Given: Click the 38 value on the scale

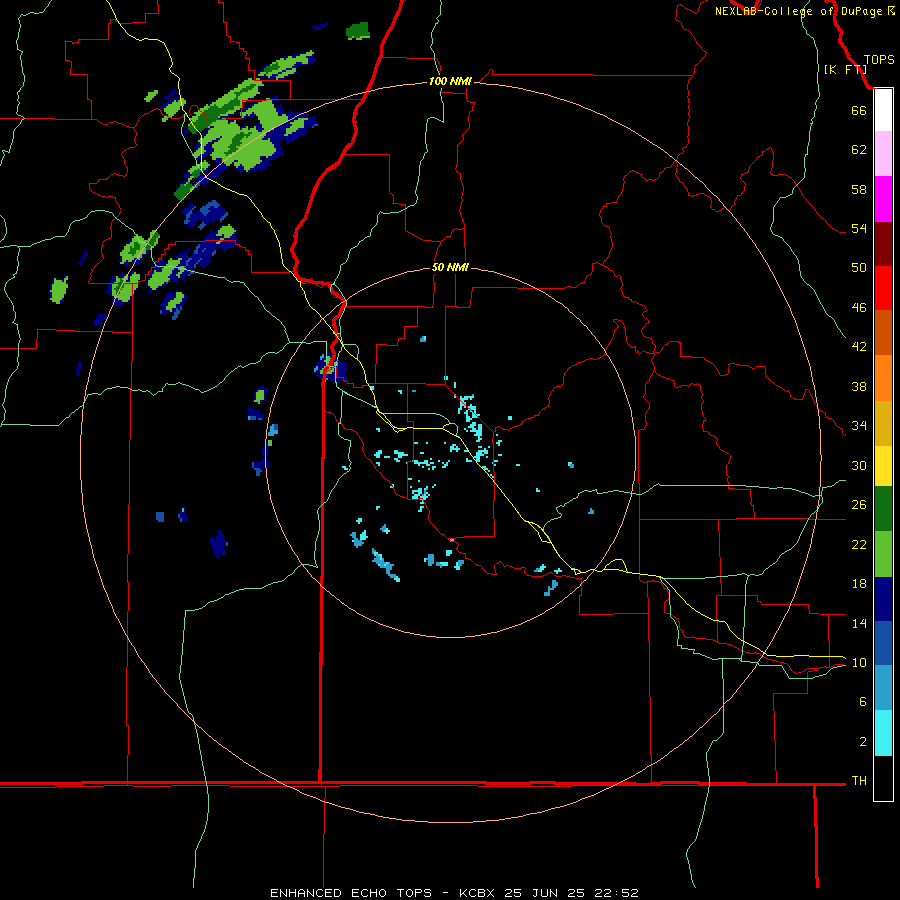Looking at the screenshot, I should (859, 386).
